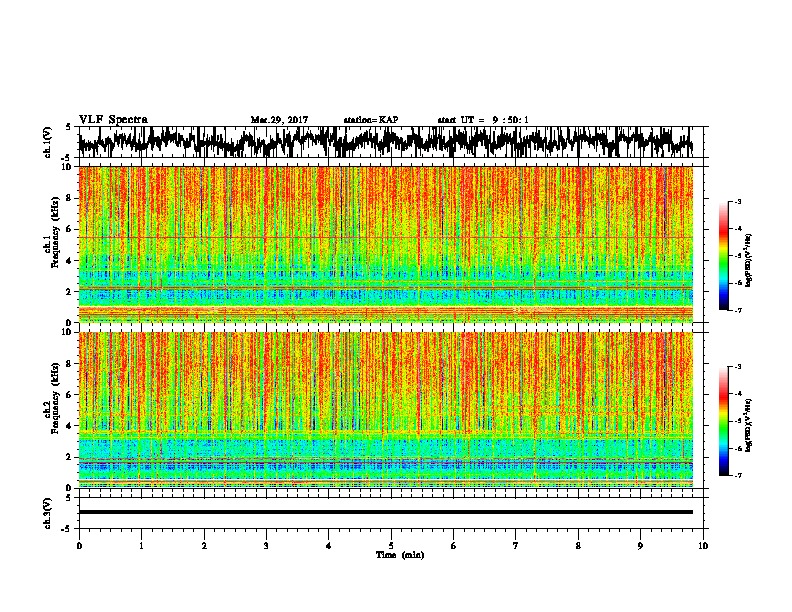Viewport: 792px width, 612px height.
Task: Click the time-axis tick label "4"
Action: 329,546
